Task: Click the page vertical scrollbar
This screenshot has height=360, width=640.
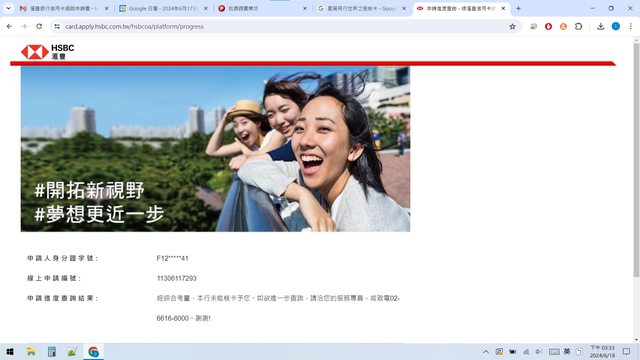Action: click(636, 160)
